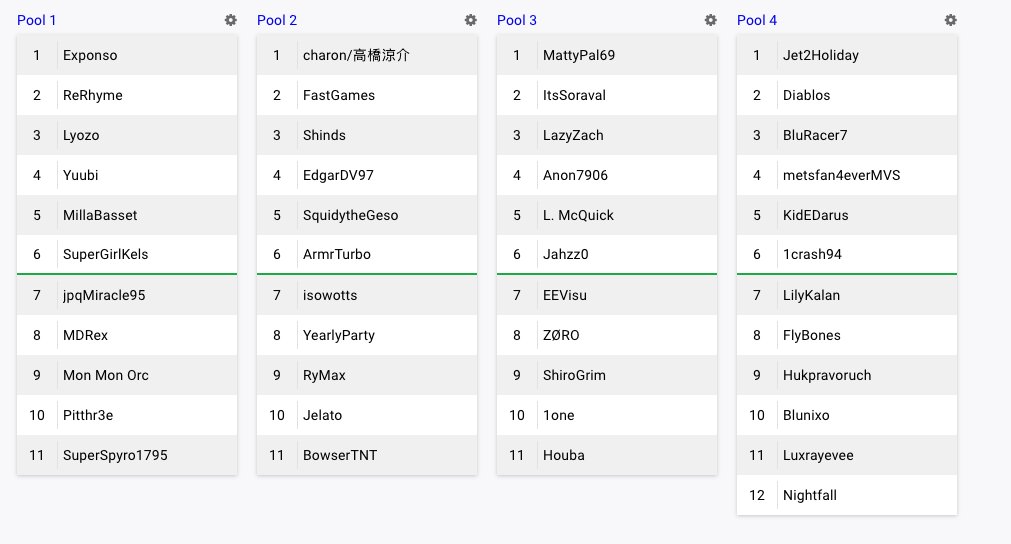Click L. McQuick row
This screenshot has height=544, width=1011.
coord(607,215)
